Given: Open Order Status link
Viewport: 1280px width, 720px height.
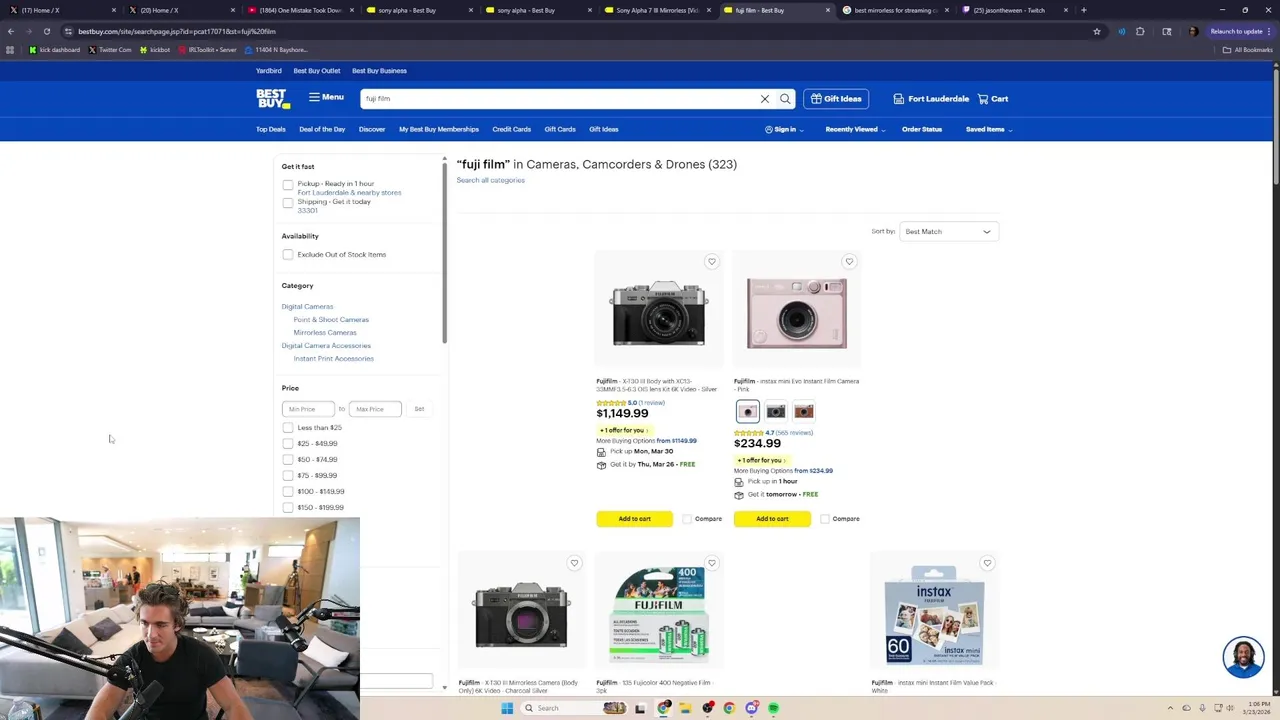Looking at the screenshot, I should pos(922,130).
